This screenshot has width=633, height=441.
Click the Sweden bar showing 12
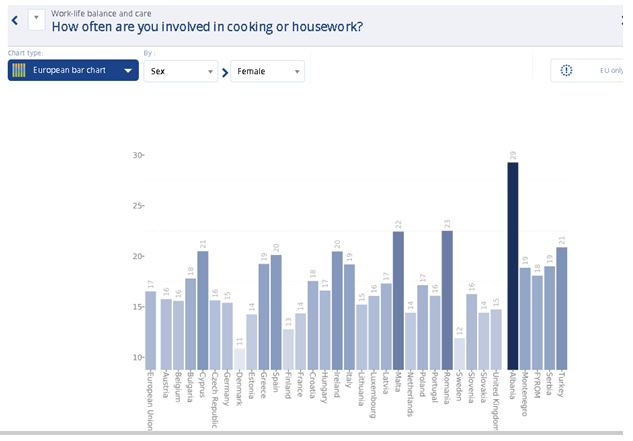point(459,352)
